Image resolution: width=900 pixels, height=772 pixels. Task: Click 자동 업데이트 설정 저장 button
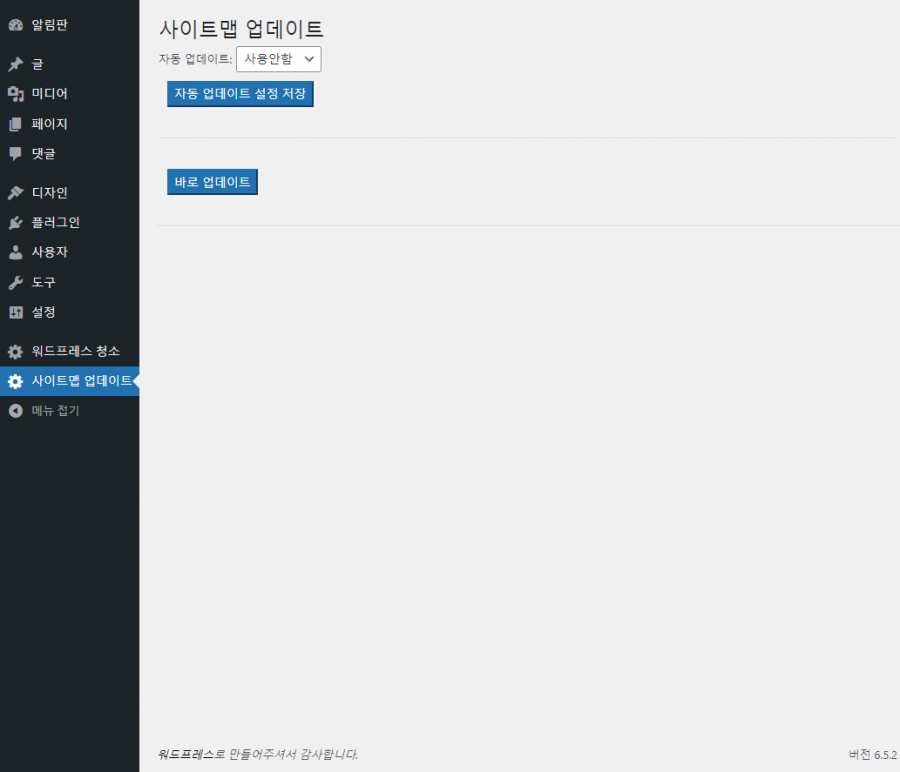coord(240,94)
